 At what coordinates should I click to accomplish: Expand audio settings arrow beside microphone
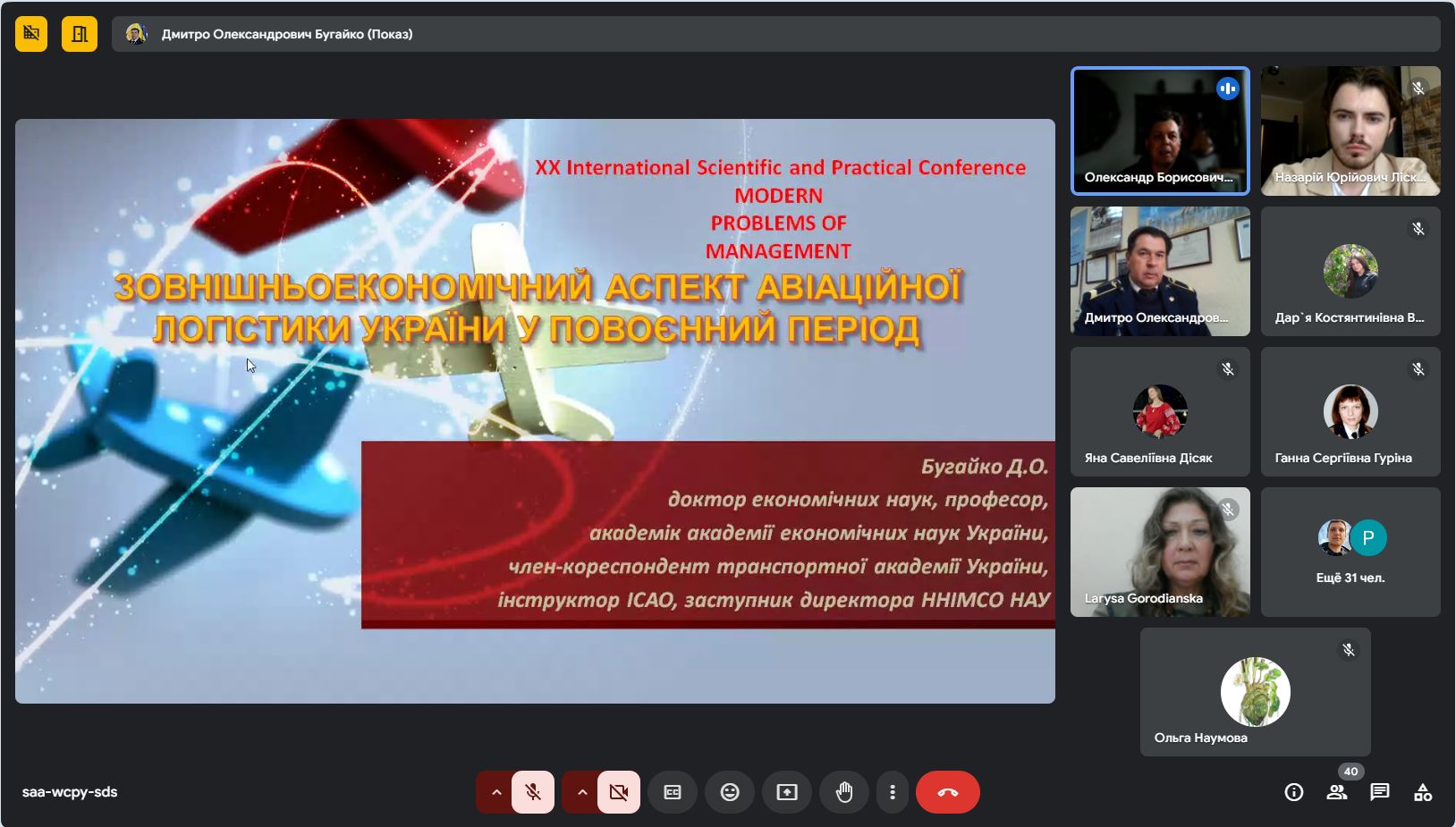pyautogui.click(x=495, y=792)
